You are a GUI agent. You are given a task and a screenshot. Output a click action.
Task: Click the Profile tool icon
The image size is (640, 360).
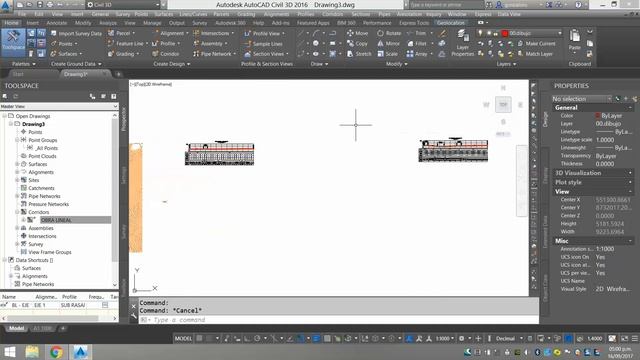[155, 44]
